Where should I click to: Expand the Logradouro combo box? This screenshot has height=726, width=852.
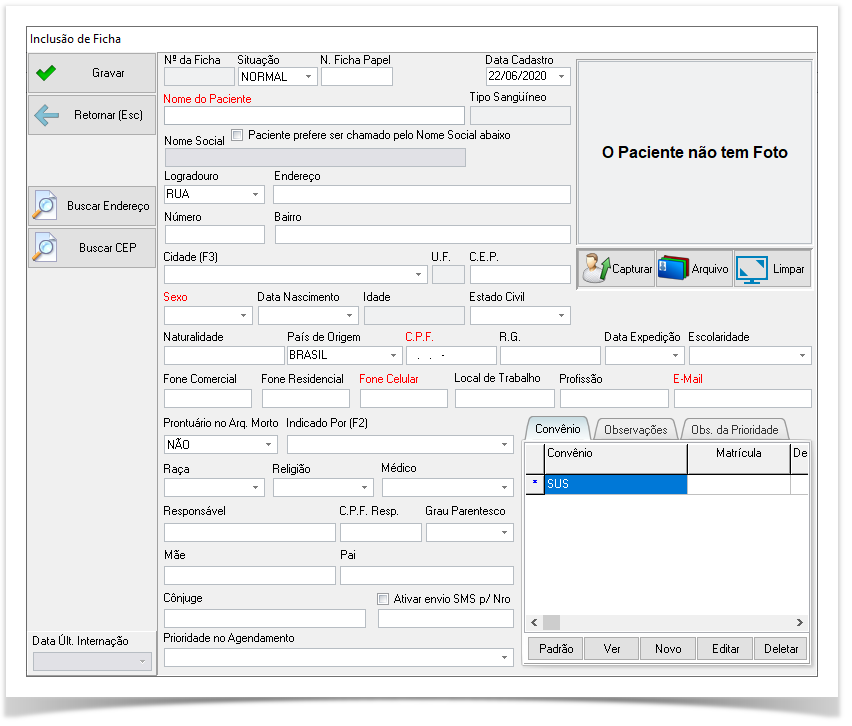click(x=255, y=195)
